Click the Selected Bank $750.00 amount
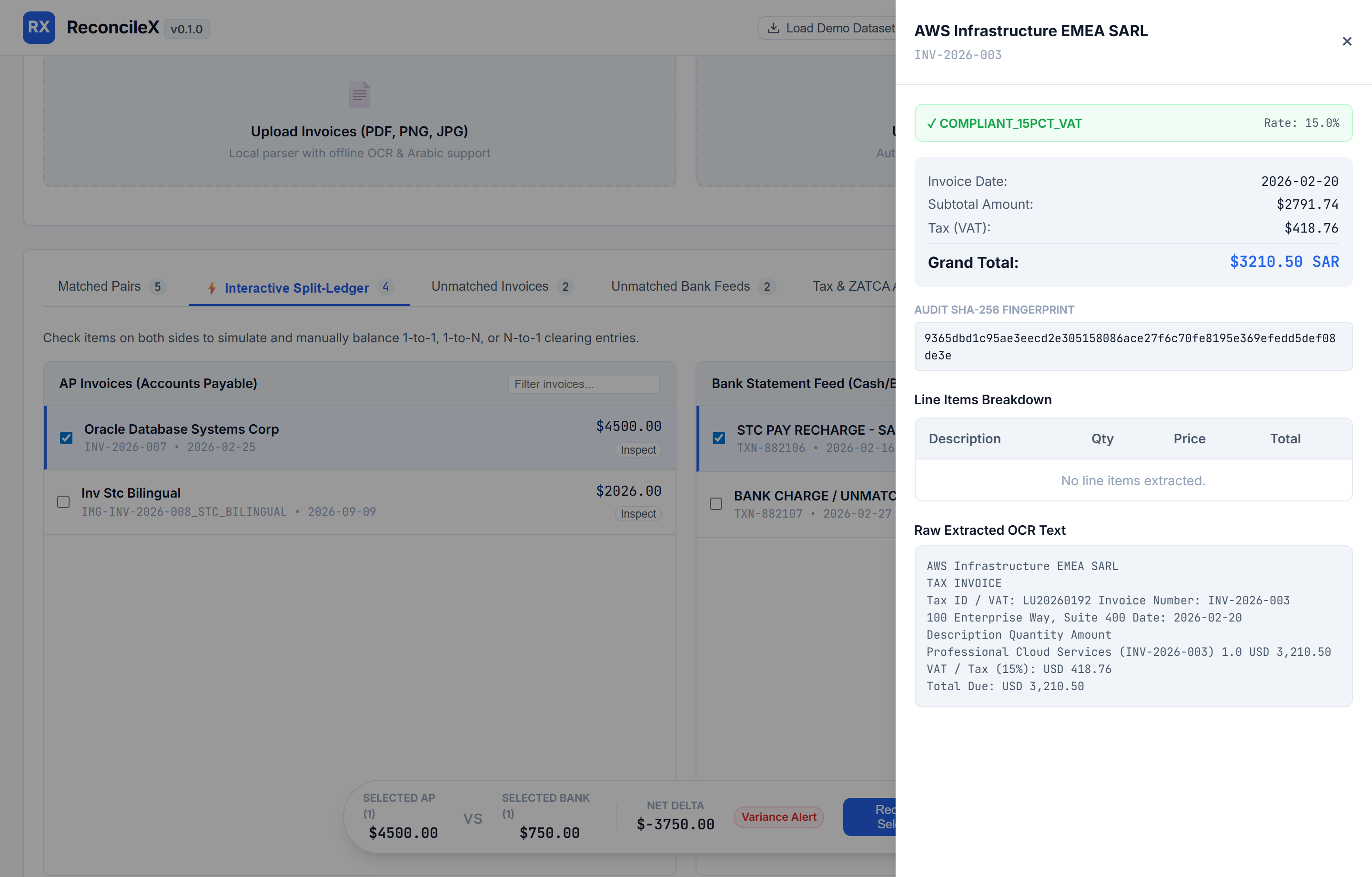The image size is (1372, 877). (x=549, y=833)
